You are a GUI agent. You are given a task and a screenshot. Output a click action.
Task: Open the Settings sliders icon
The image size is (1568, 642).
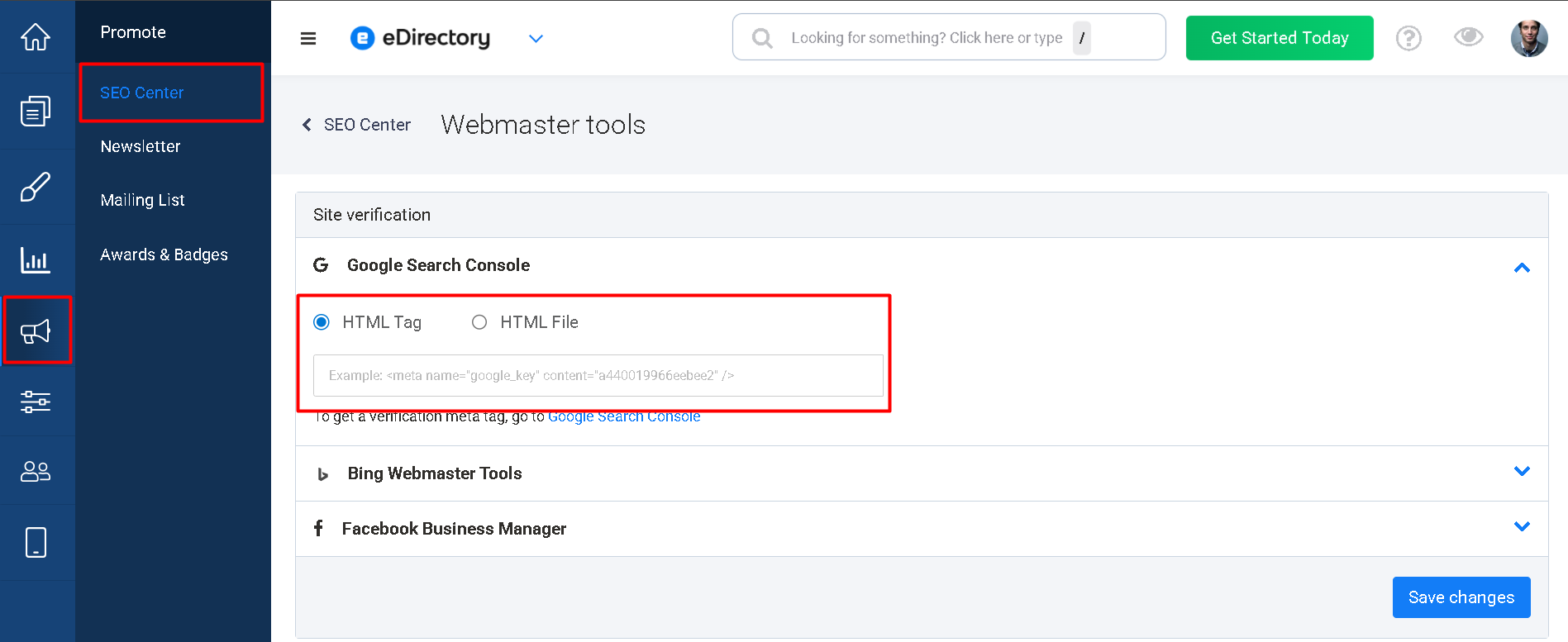click(36, 402)
